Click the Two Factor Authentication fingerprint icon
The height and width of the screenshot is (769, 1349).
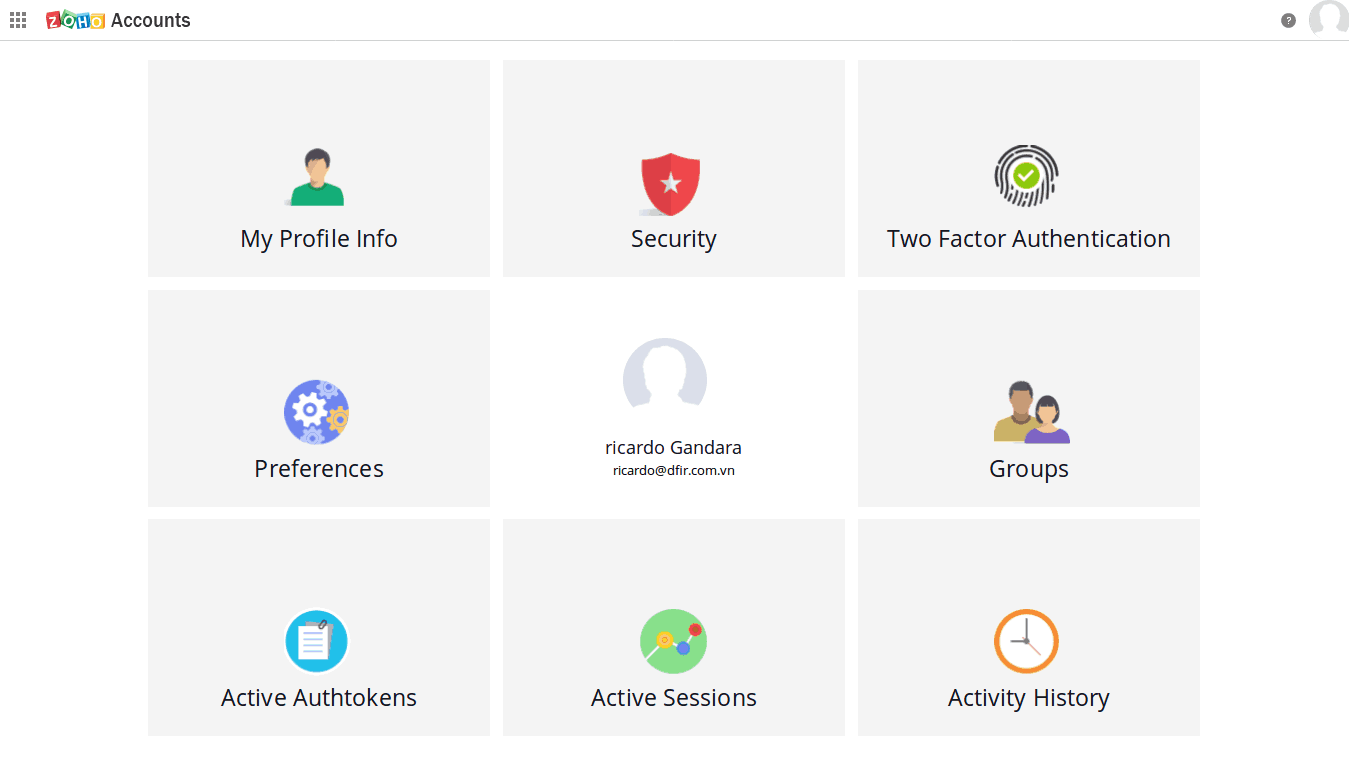1026,177
